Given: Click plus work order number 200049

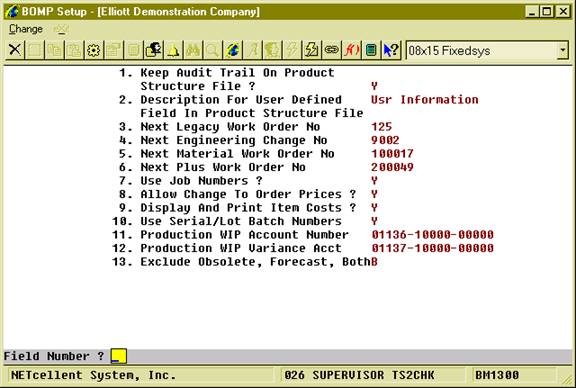Looking at the screenshot, I should click(392, 167).
